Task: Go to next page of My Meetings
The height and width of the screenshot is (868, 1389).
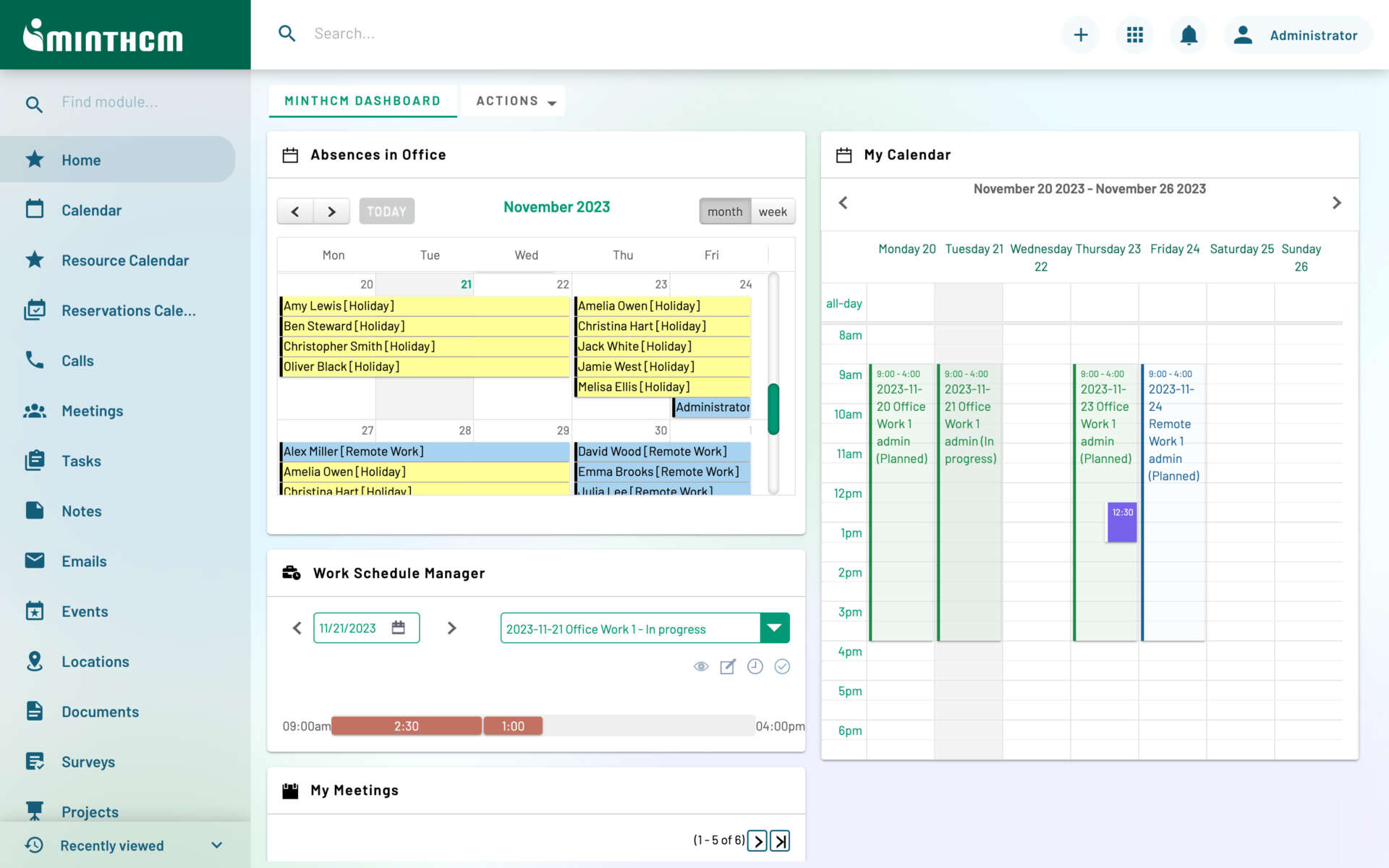Action: coord(757,841)
